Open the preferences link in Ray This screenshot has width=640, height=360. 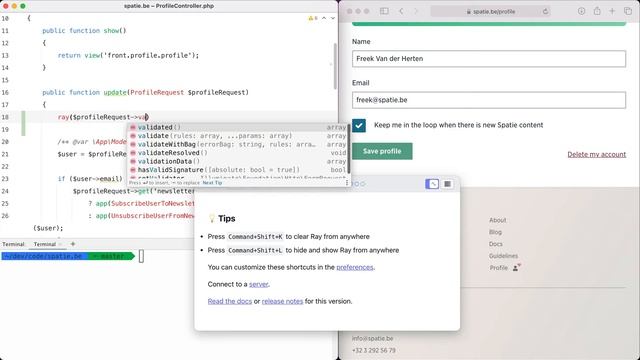(355, 267)
